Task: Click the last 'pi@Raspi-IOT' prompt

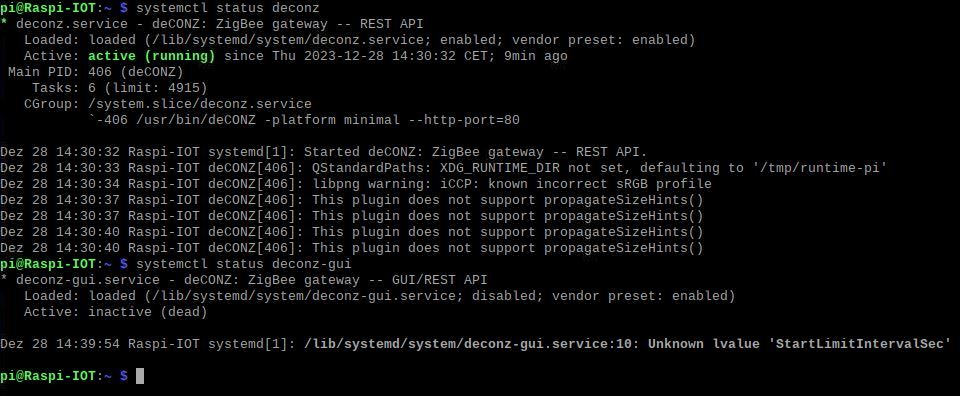Action: point(48,376)
